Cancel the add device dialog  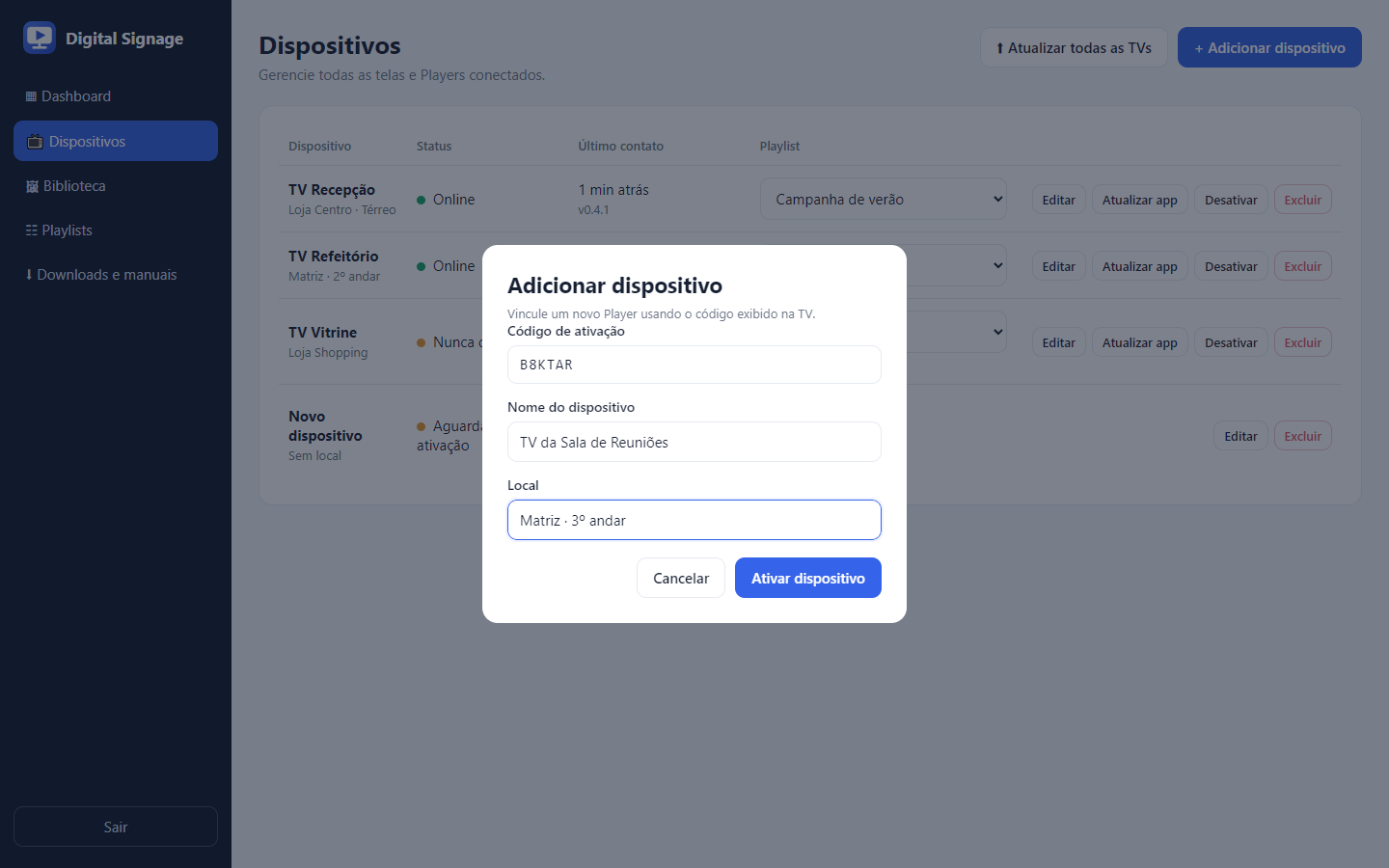point(681,578)
